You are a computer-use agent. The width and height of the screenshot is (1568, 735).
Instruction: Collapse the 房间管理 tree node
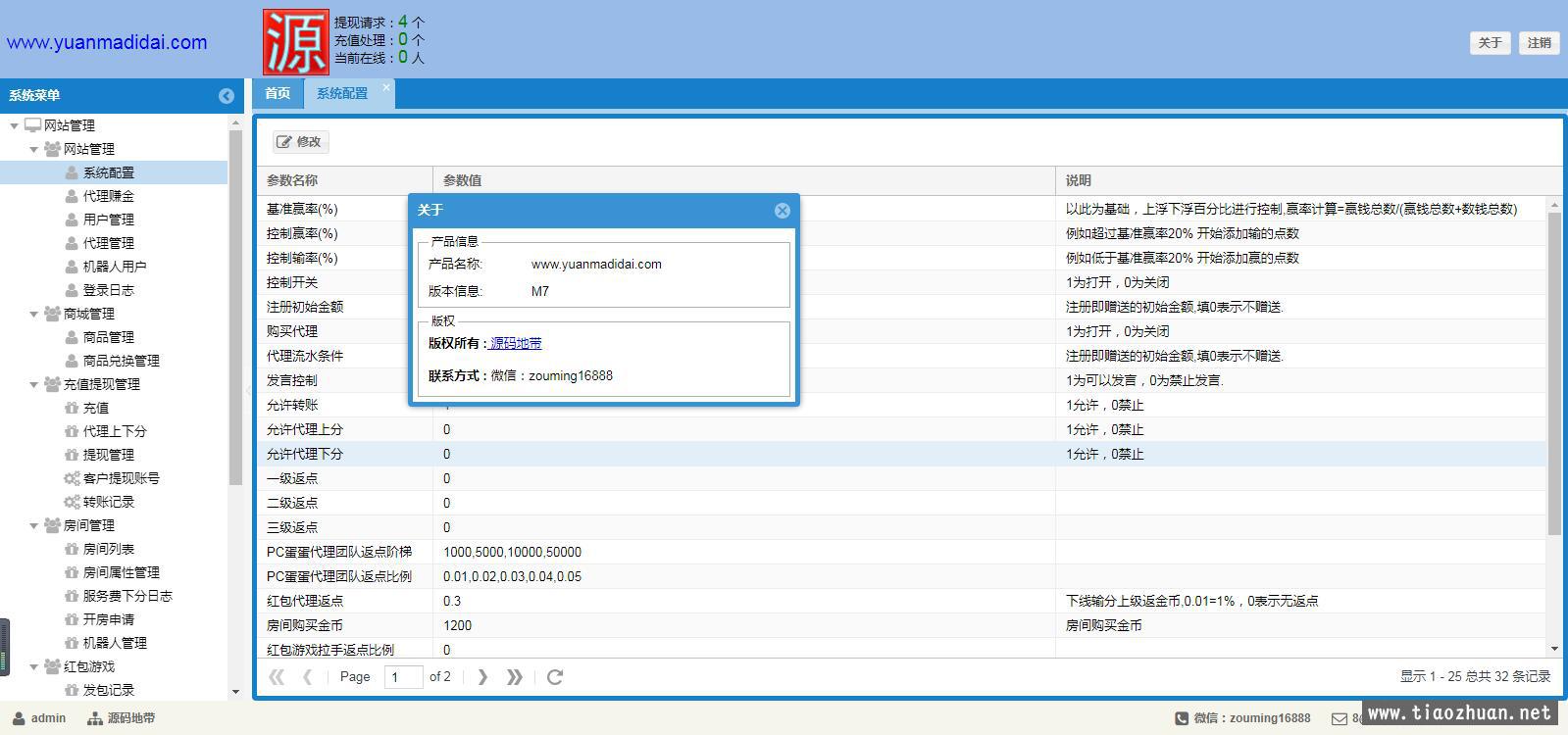click(34, 526)
